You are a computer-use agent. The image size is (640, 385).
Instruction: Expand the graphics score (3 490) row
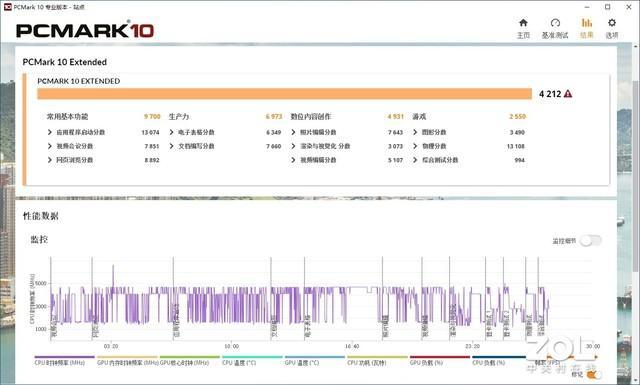(x=469, y=132)
